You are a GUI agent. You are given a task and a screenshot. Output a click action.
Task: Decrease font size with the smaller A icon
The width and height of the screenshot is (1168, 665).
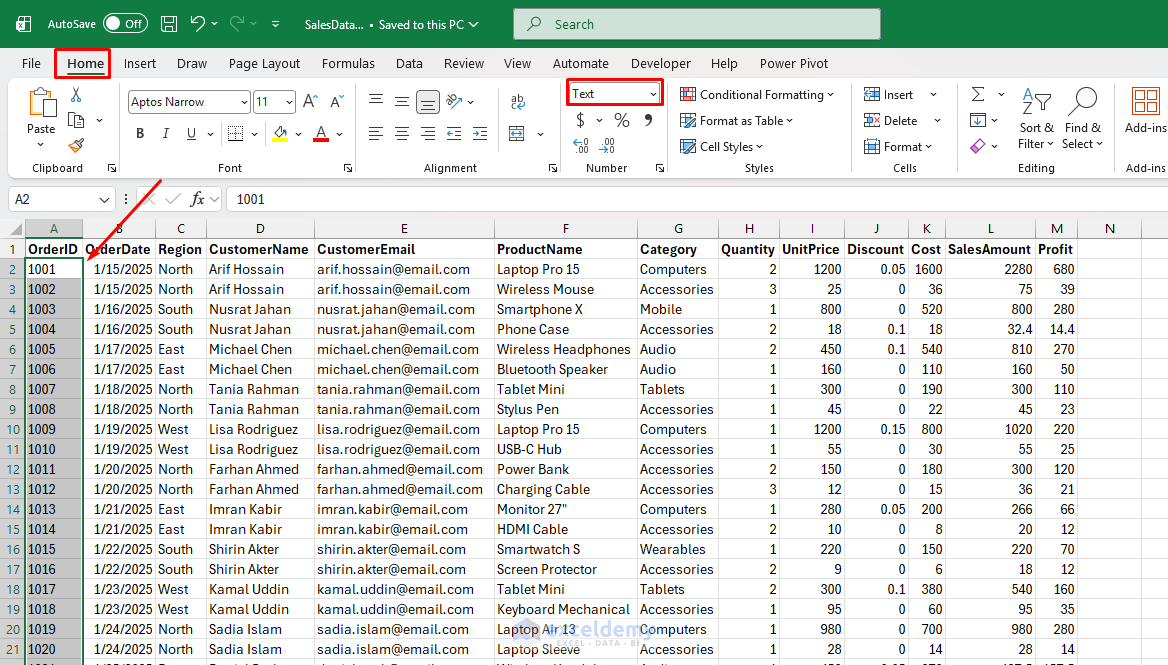click(x=337, y=101)
